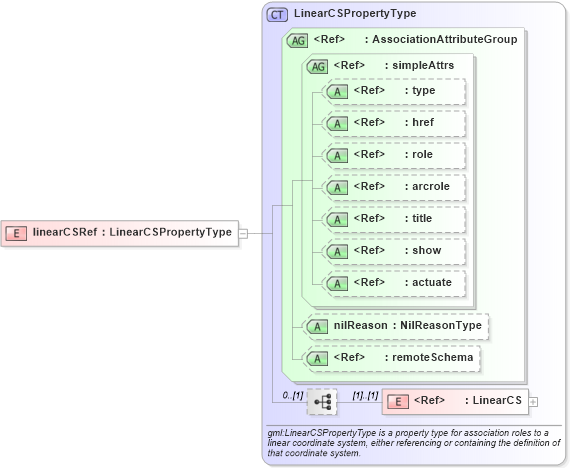The image size is (570, 468).
Task: Click the A icon for remoteSchema attribute
Action: coord(317,359)
